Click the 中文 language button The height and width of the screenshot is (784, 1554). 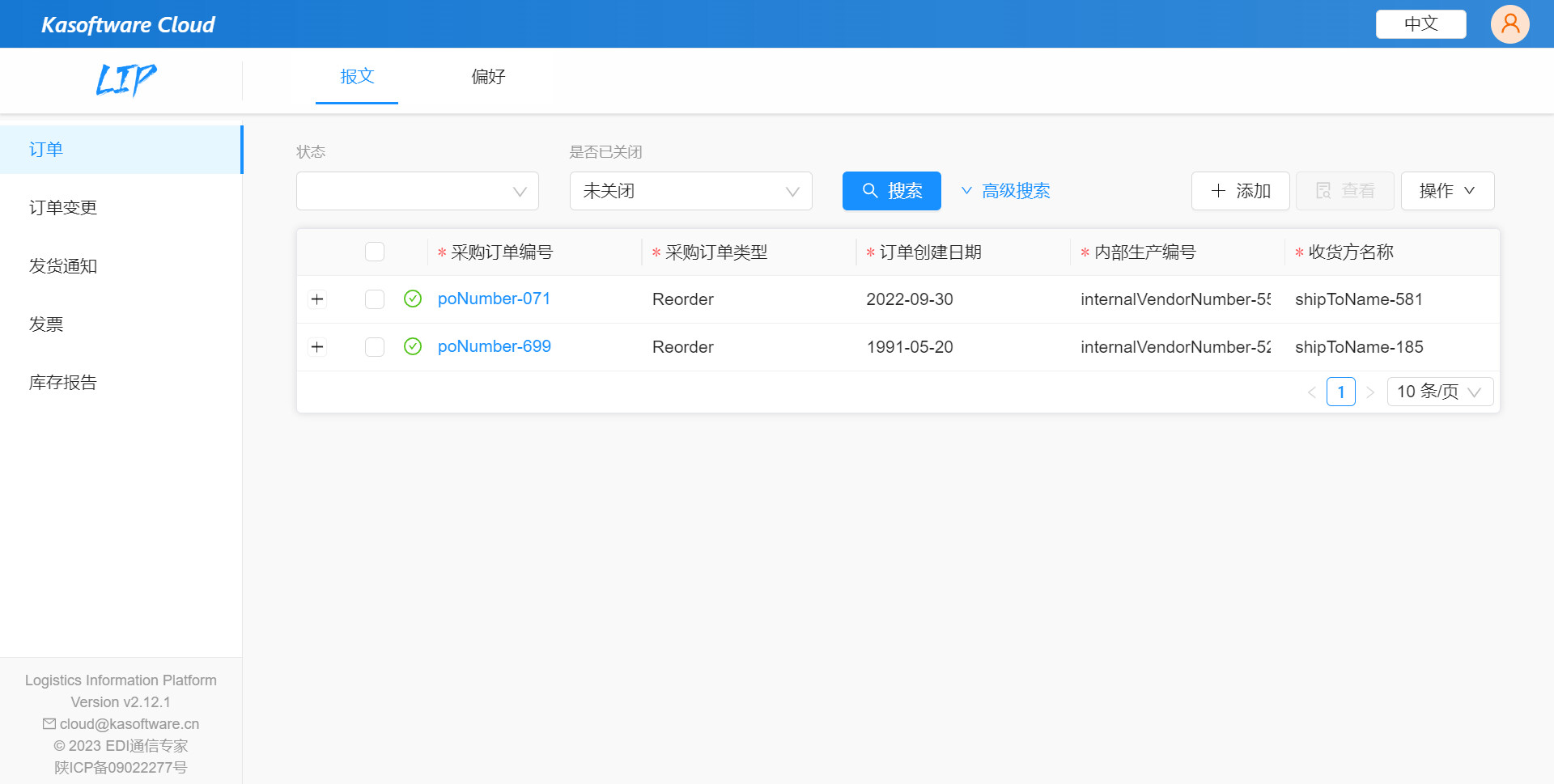1420,23
